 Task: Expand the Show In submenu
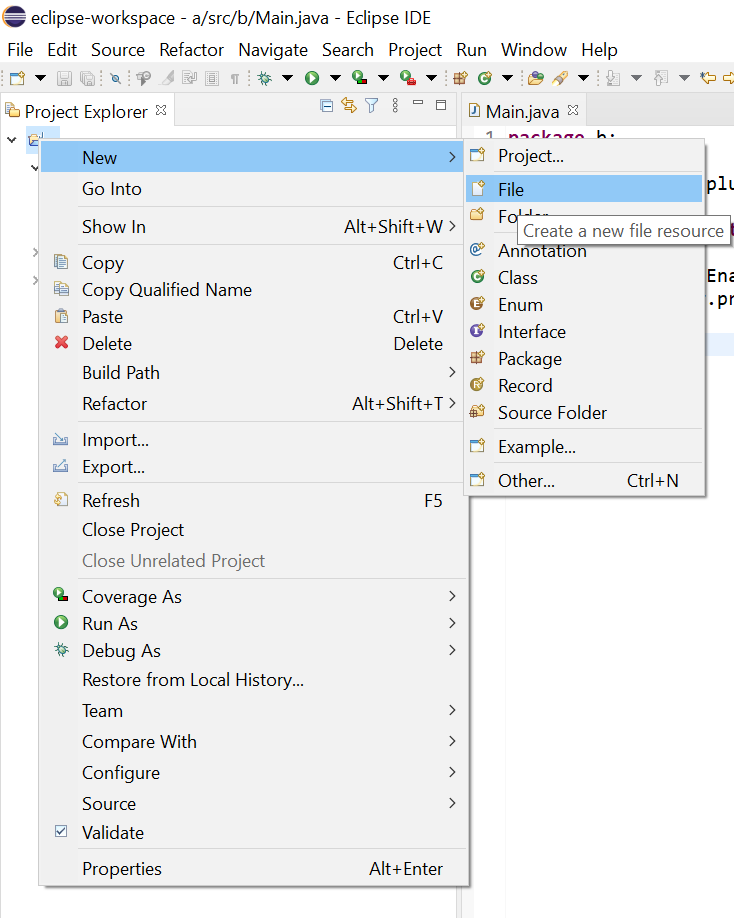[254, 227]
